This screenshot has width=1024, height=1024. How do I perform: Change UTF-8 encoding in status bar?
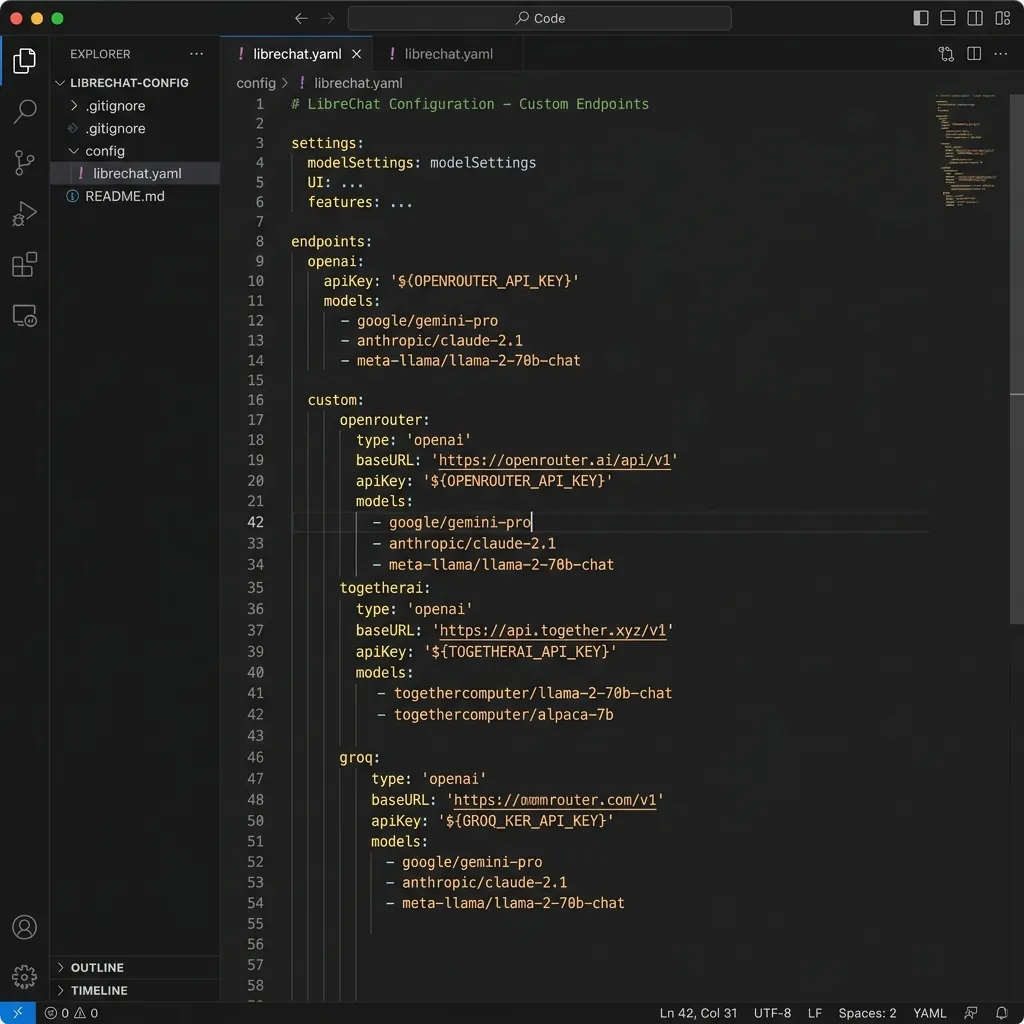(x=772, y=1013)
